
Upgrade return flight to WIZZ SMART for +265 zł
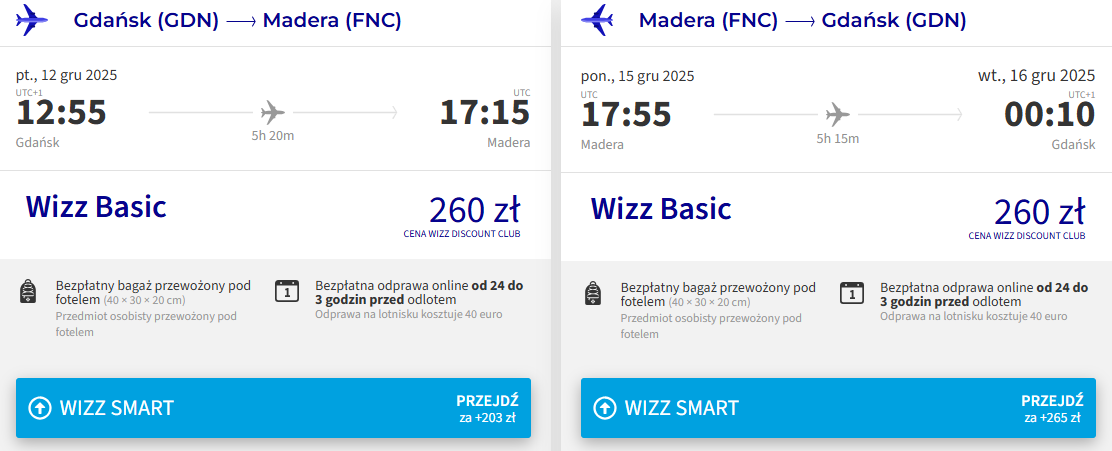(838, 408)
